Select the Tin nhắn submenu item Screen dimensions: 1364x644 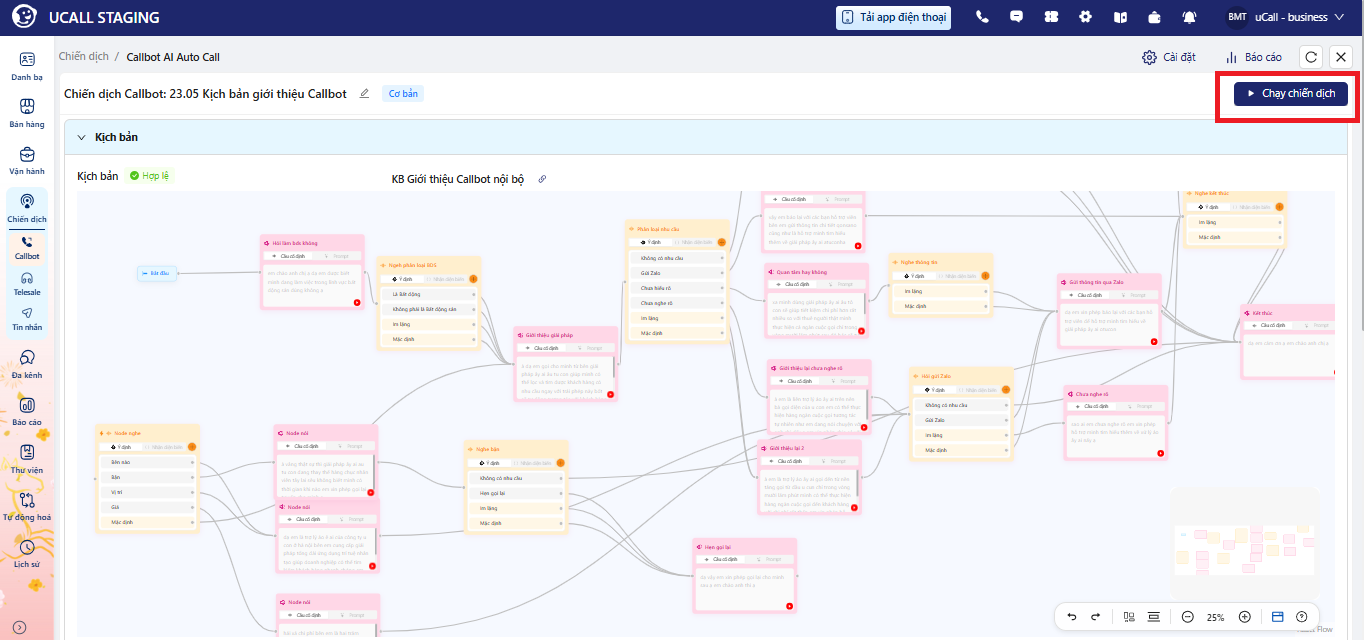[27, 319]
